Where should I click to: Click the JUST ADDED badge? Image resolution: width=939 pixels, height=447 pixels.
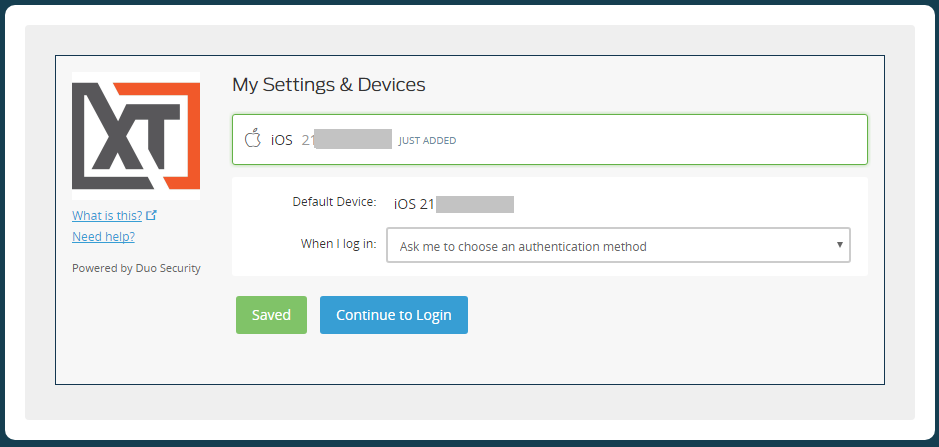click(x=427, y=141)
